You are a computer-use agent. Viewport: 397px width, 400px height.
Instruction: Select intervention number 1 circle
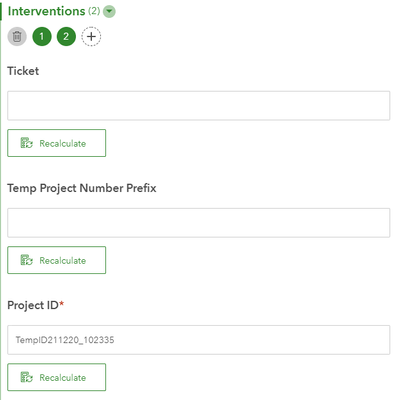pyautogui.click(x=42, y=36)
